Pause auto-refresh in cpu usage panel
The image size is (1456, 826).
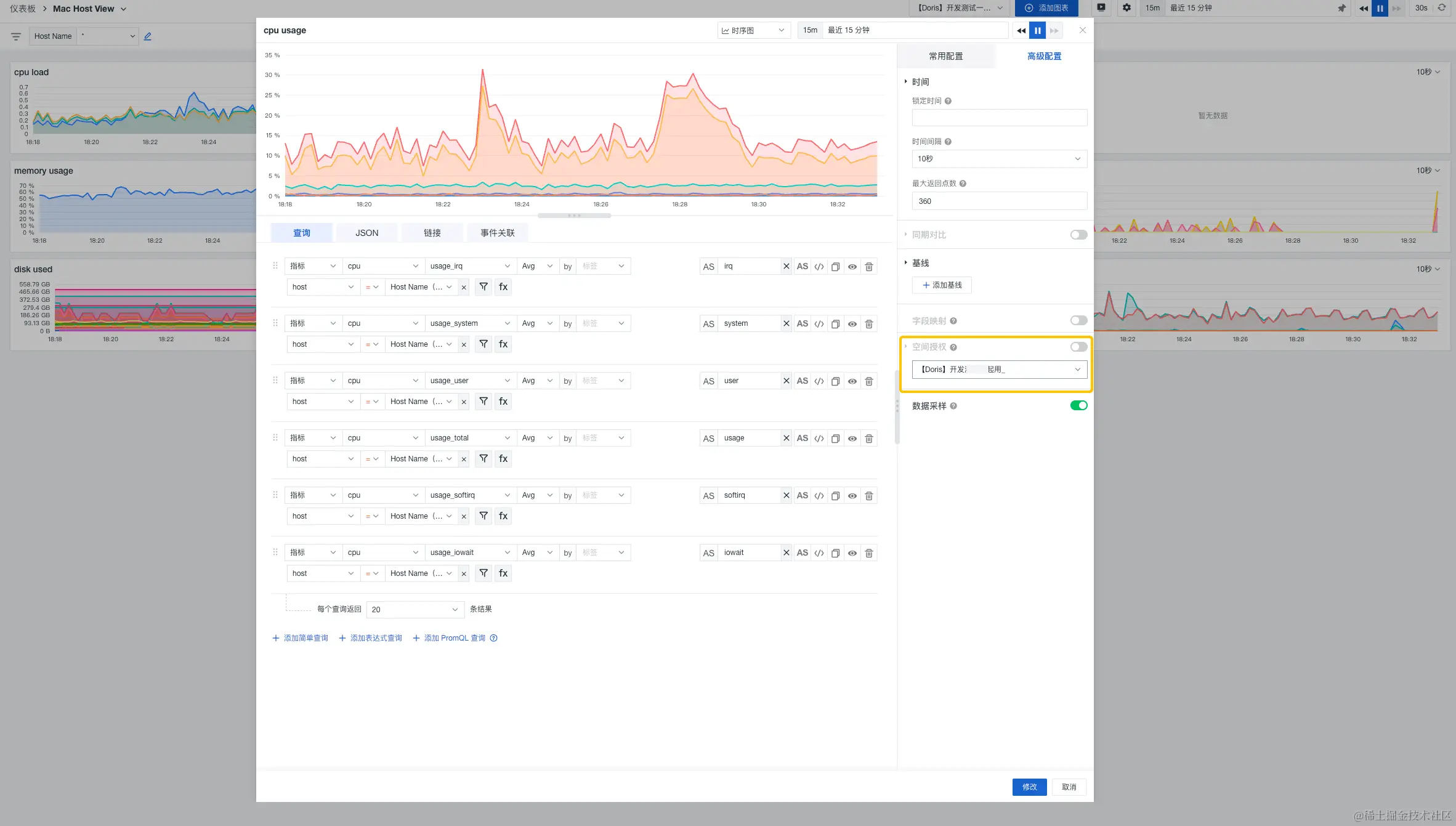(x=1037, y=30)
